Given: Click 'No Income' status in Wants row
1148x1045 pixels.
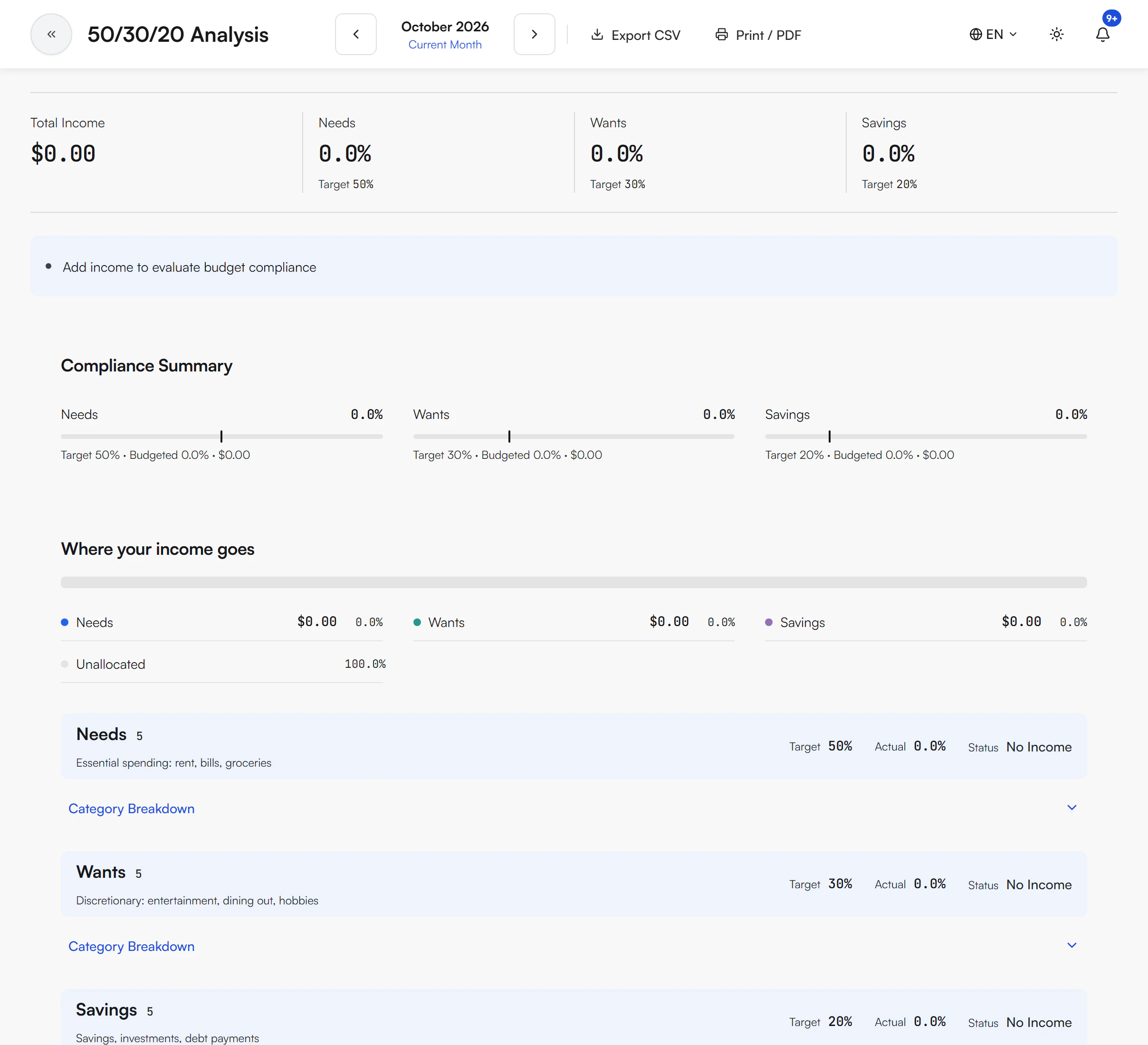Looking at the screenshot, I should 1039,884.
